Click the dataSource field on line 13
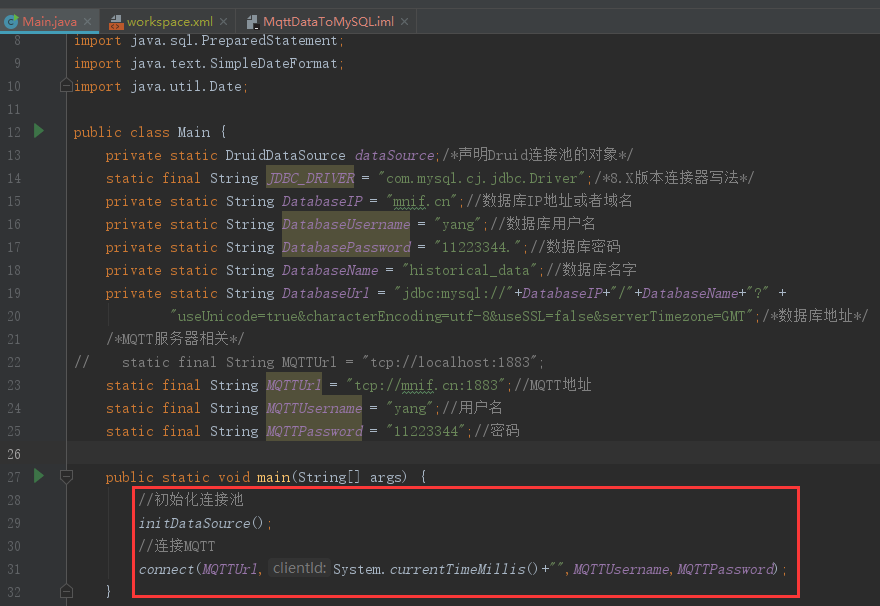This screenshot has width=880, height=606. pos(395,155)
